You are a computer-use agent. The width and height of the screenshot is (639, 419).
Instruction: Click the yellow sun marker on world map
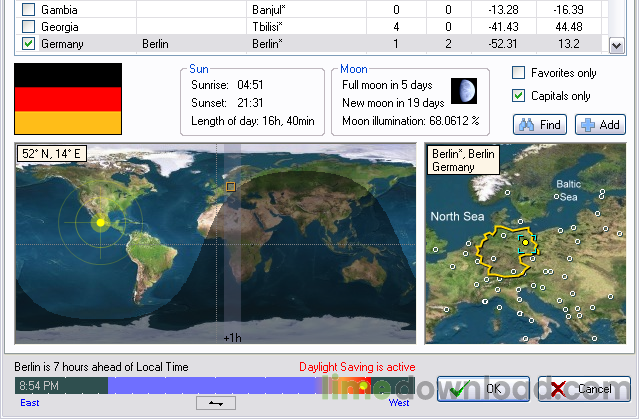point(100,222)
